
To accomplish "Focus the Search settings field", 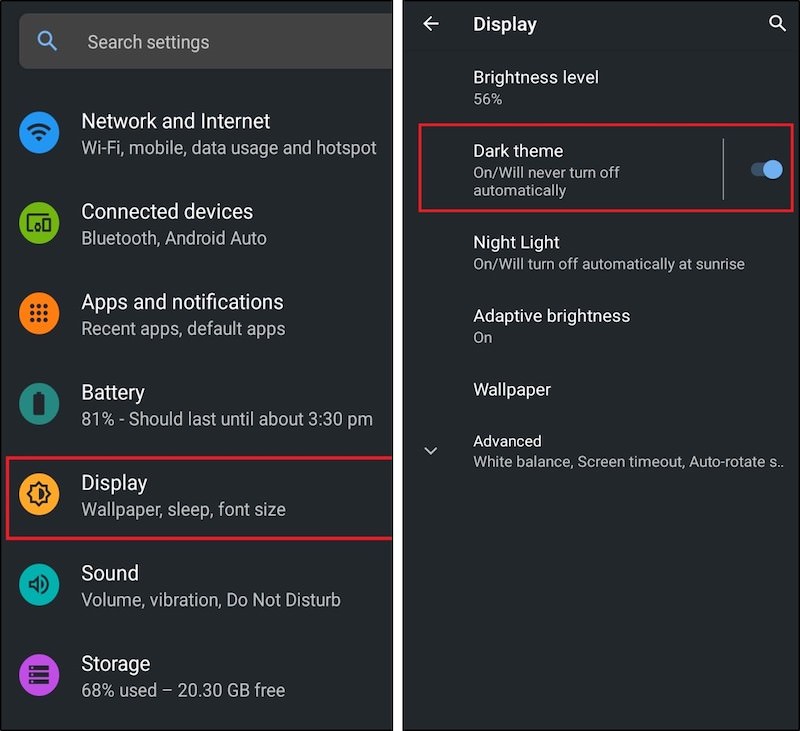I will [x=206, y=41].
